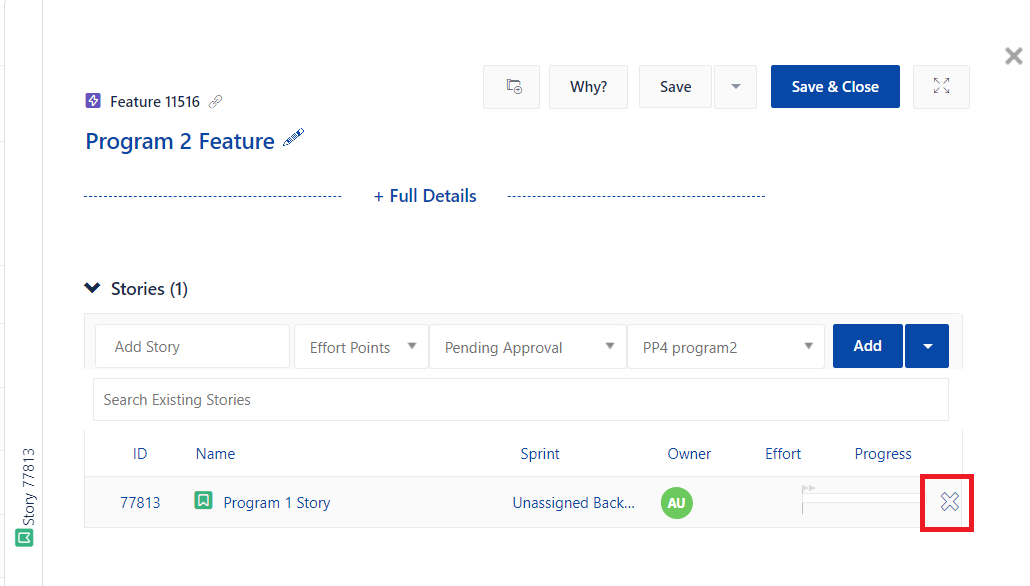Click the full-screen expand arrows icon
Screen dimensions: 1030x586
(941, 87)
